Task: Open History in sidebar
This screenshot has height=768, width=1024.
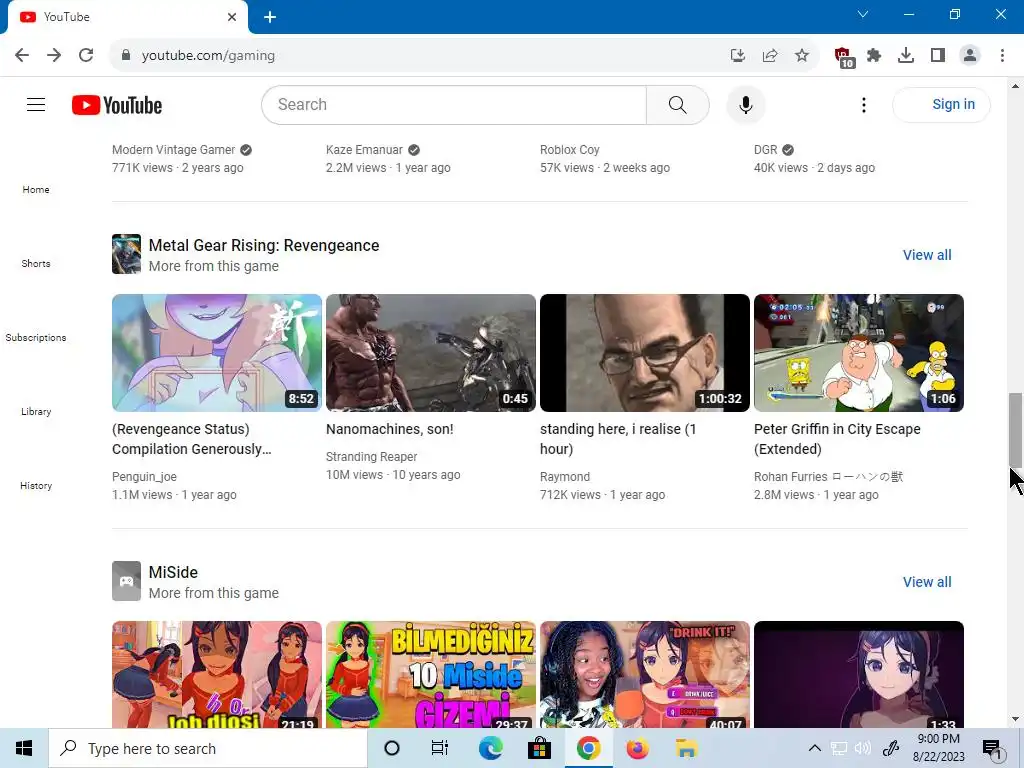Action: coord(36,485)
